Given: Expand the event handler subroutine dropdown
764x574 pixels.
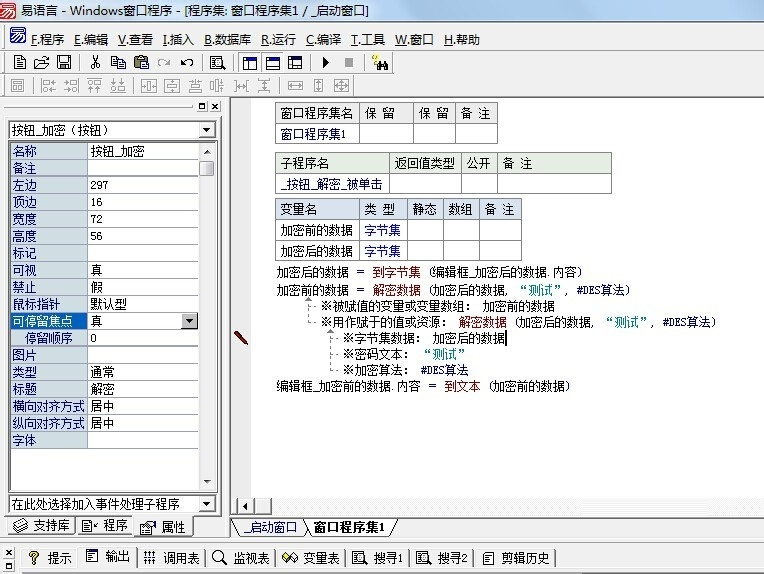Looking at the screenshot, I should 207,503.
